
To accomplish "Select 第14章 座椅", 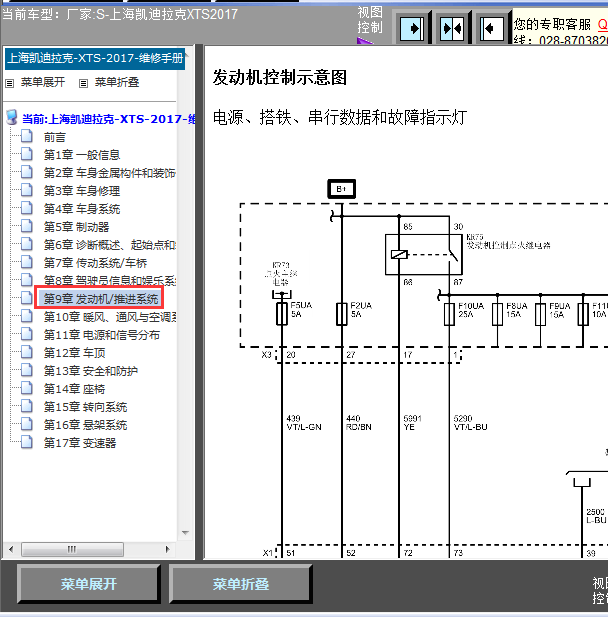I will point(74,389).
